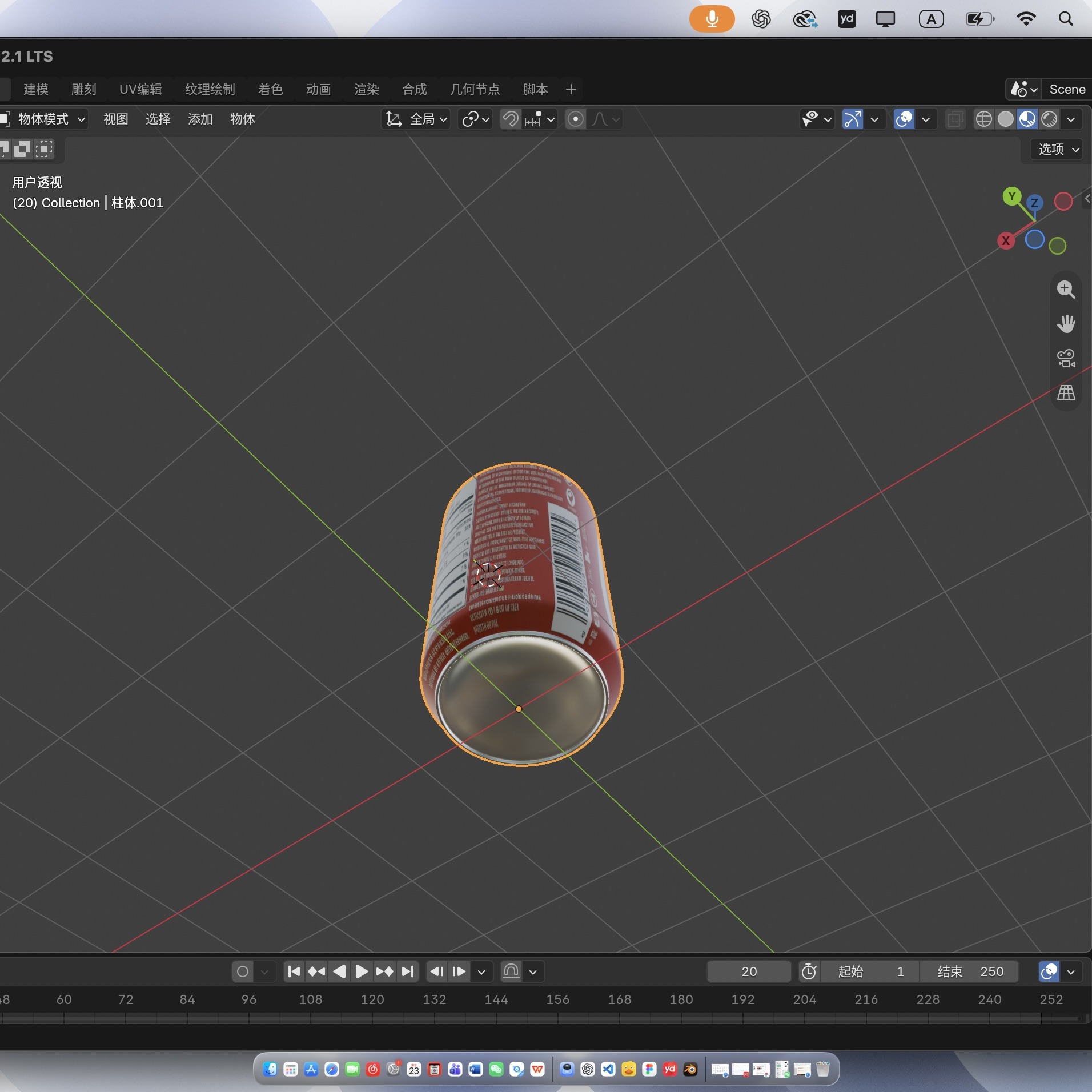Open VS Code from the Dock

click(x=608, y=1069)
